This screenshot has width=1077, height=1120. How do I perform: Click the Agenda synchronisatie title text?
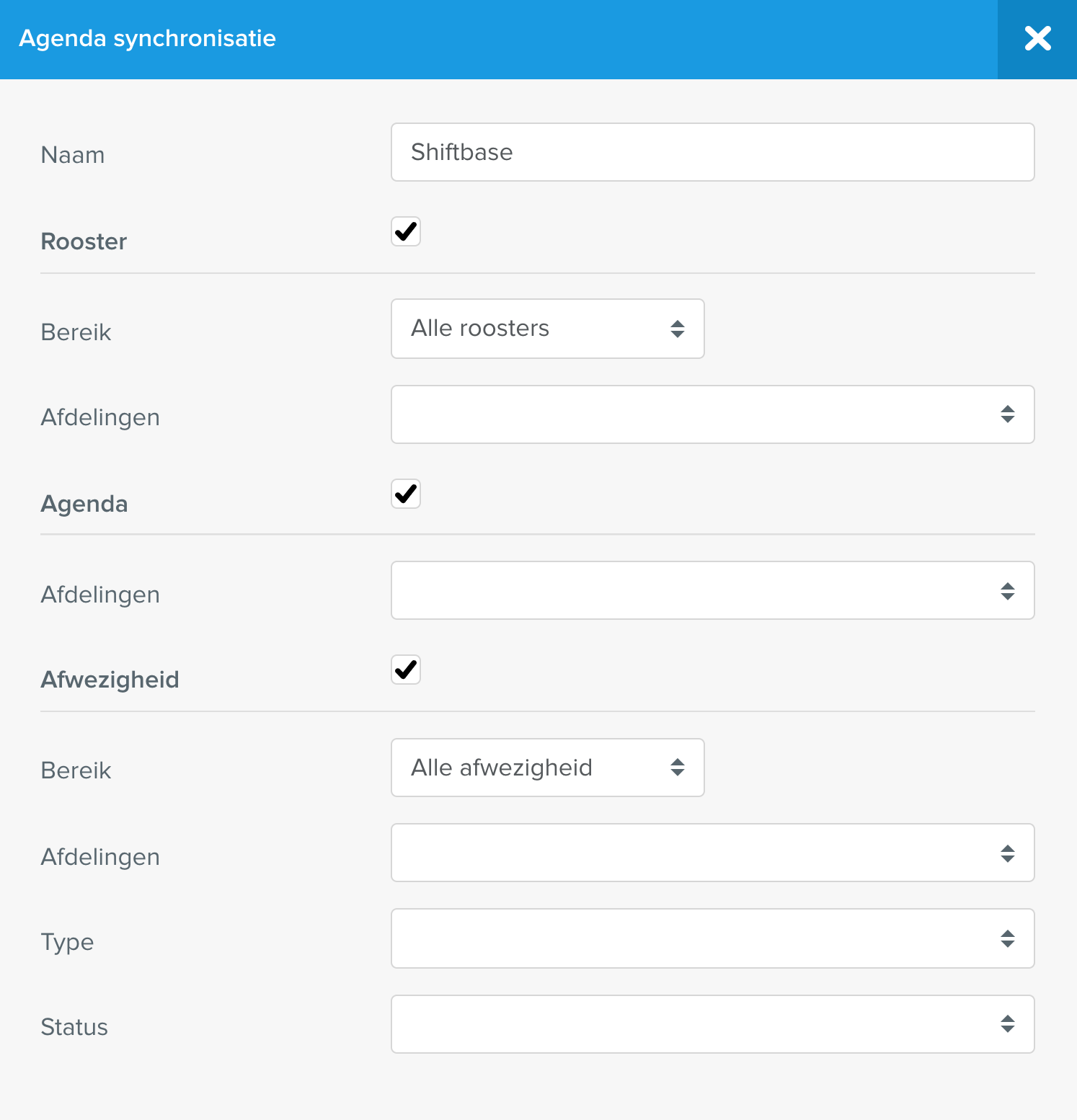[x=148, y=38]
